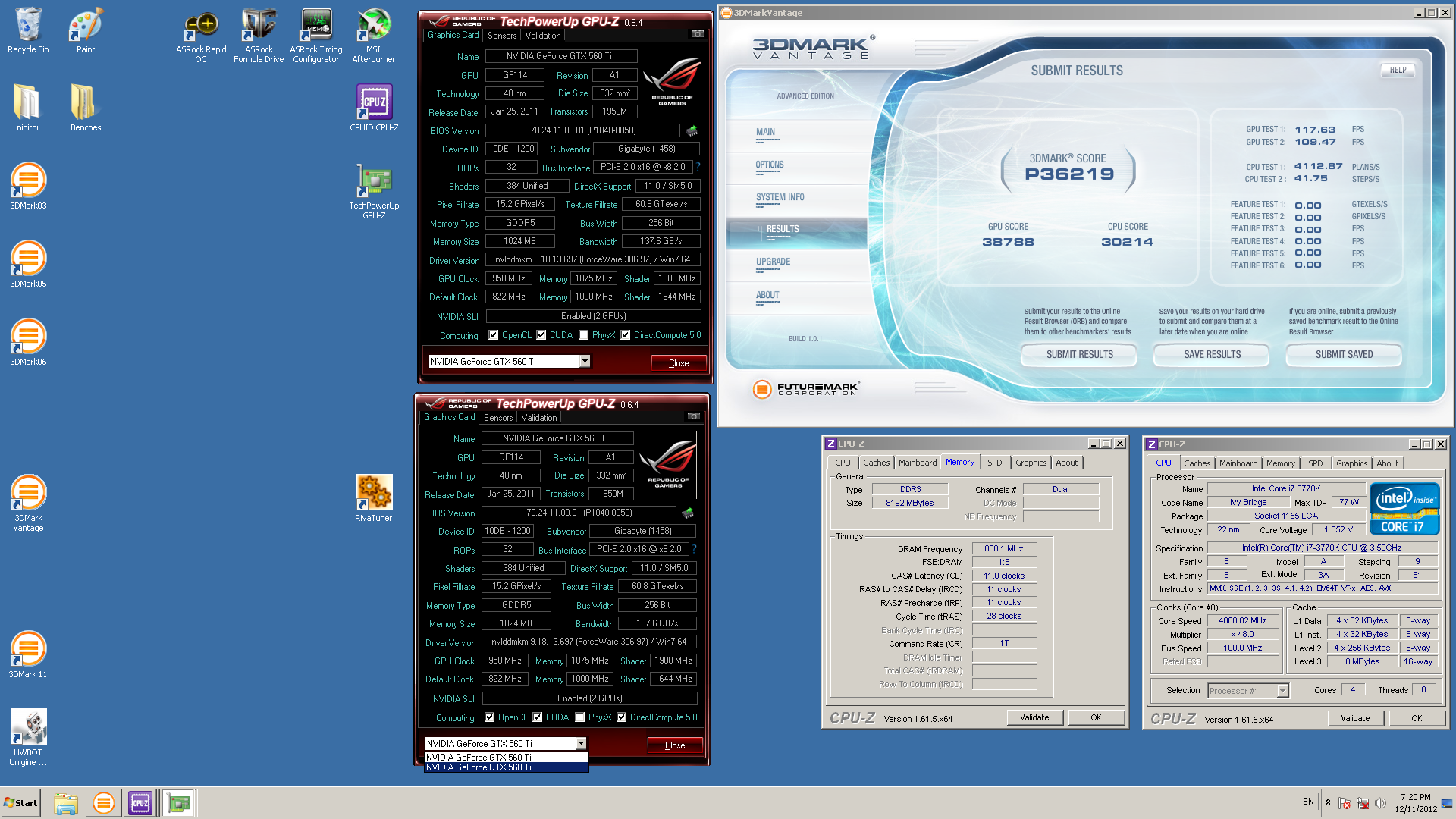Viewport: 1456px width, 819px height.
Task: Click the CPU-Z taskbar icon
Action: 140,803
